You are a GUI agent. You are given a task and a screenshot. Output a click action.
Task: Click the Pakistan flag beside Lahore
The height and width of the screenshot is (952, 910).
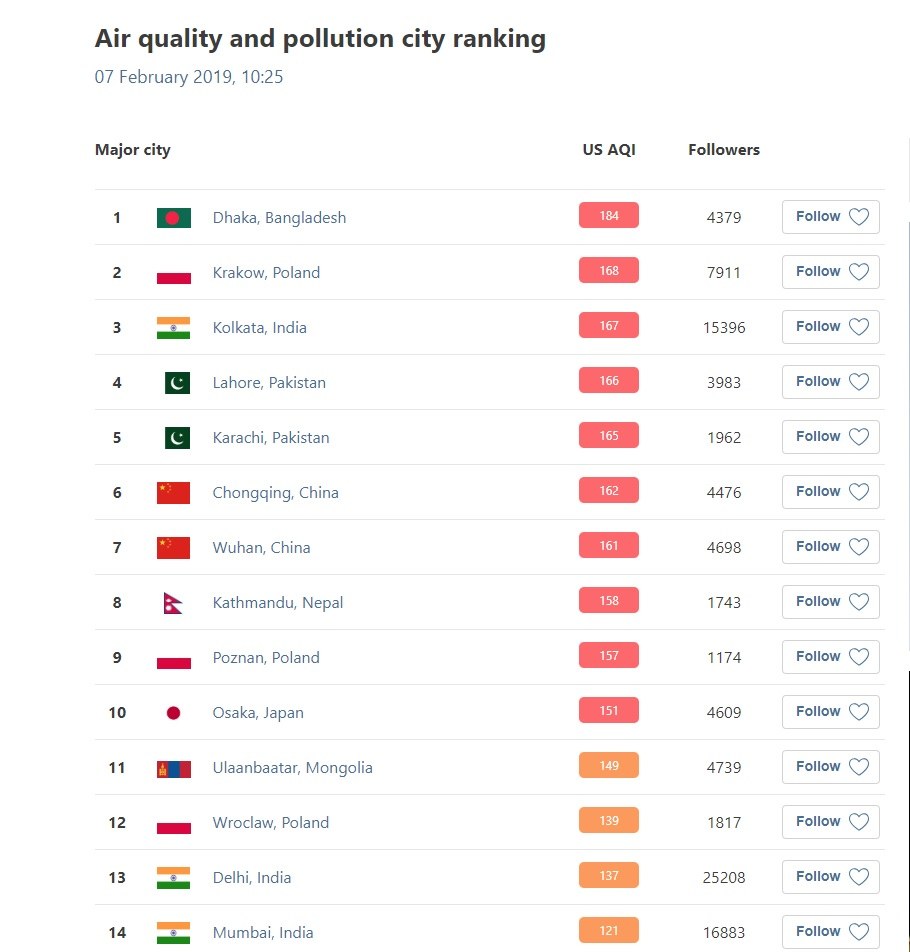coord(177,383)
